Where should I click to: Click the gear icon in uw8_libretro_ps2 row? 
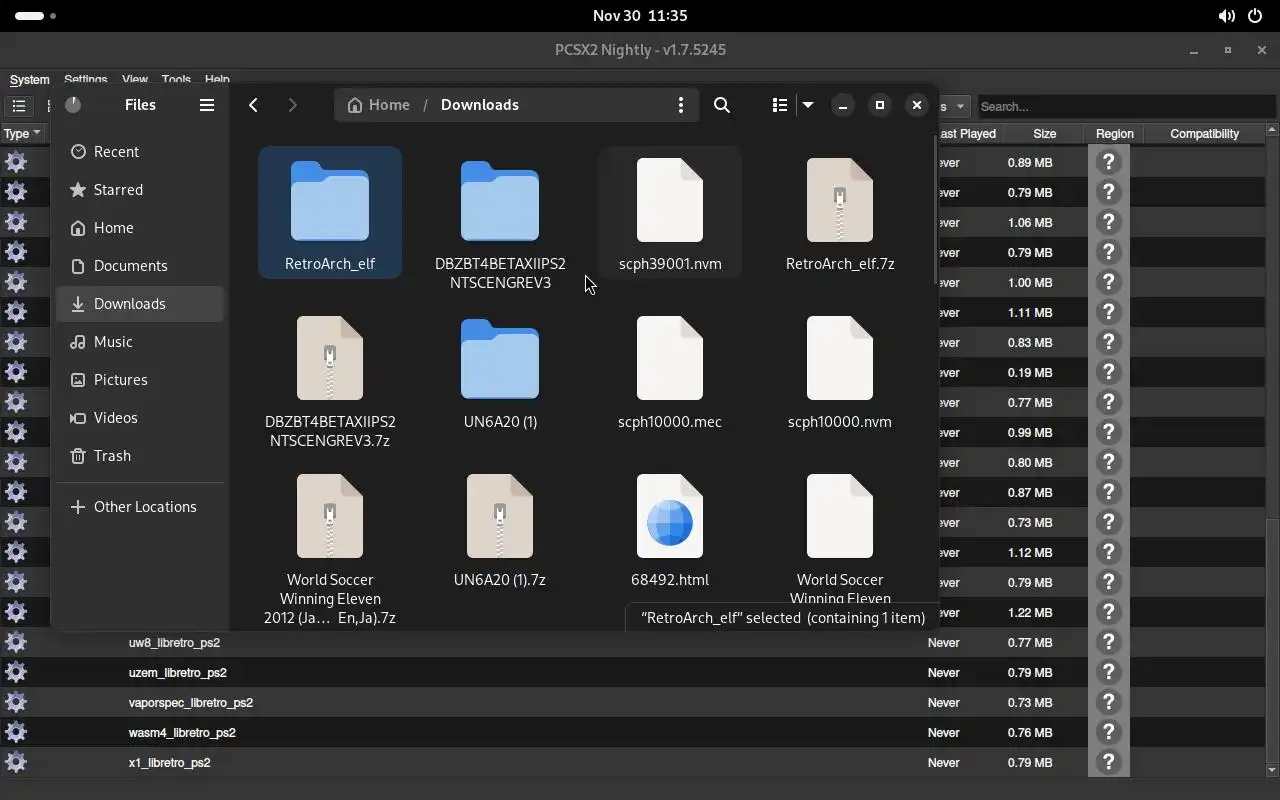point(16,642)
